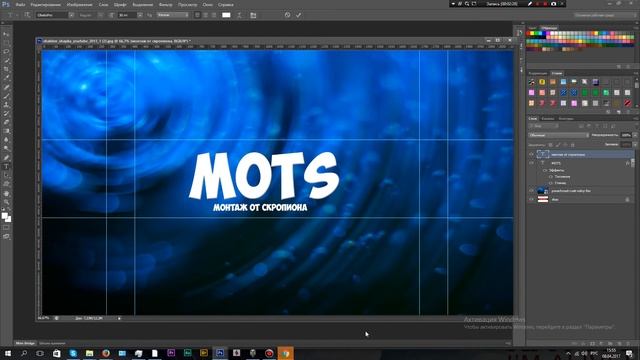
Task: Open the layer Fill slider arrow
Action: (635, 144)
